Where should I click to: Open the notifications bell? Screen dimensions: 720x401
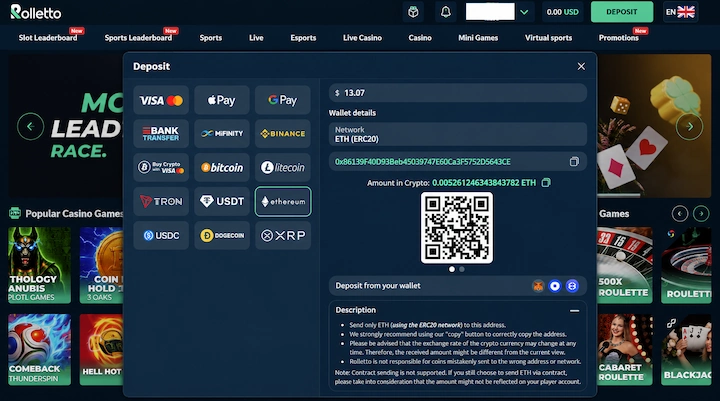pyautogui.click(x=445, y=12)
